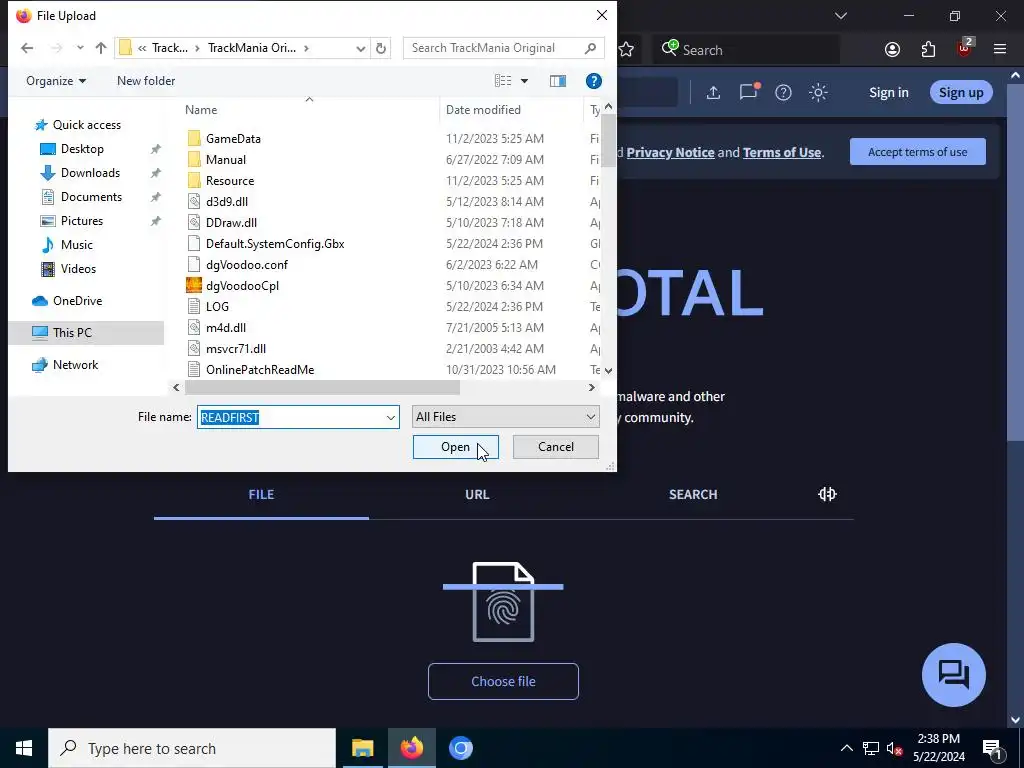Click the Windows Start button
1024x768 pixels.
(24, 748)
